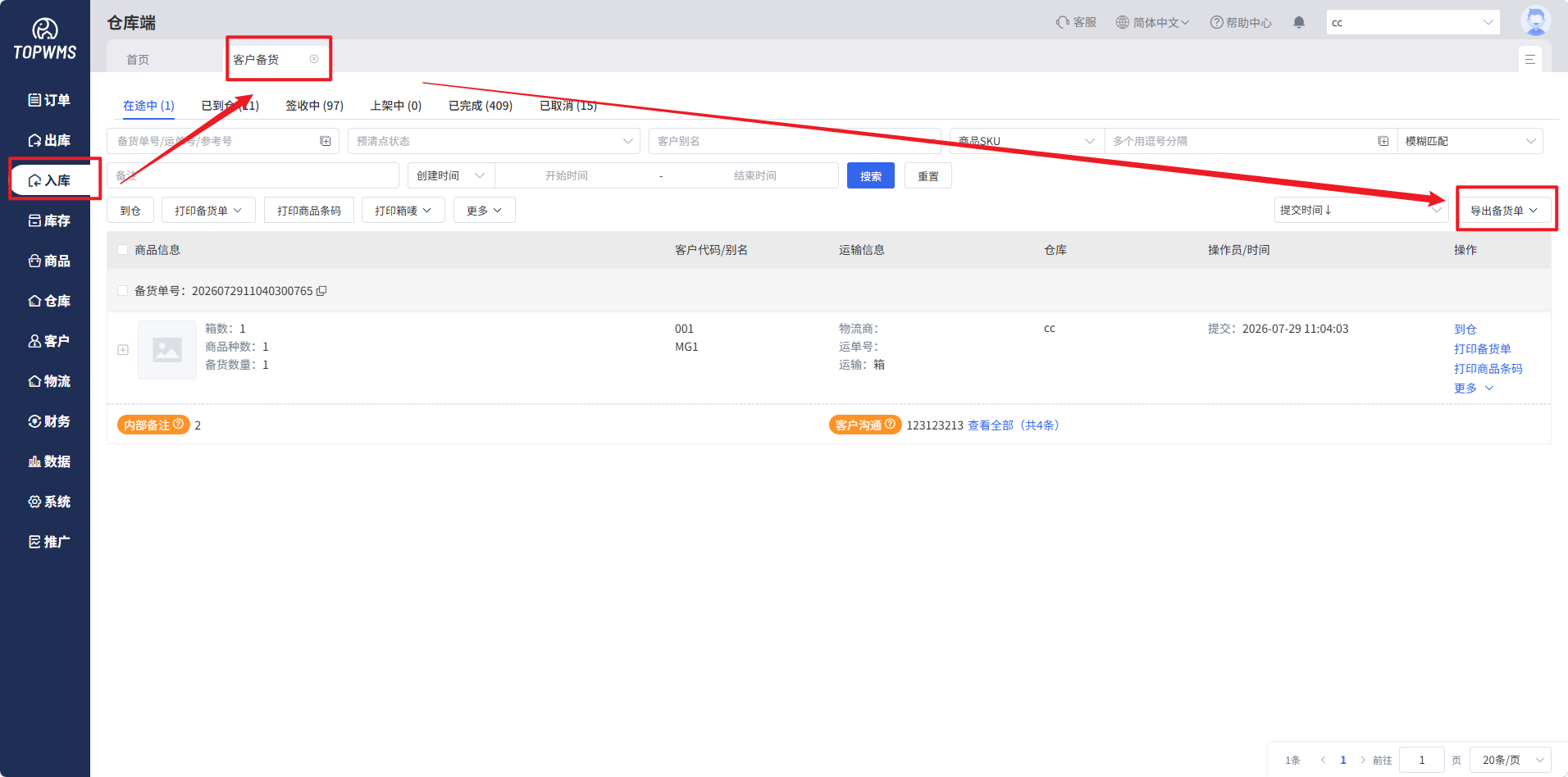Open the 打印箱唛 dropdown
1568x777 pixels.
point(403,210)
